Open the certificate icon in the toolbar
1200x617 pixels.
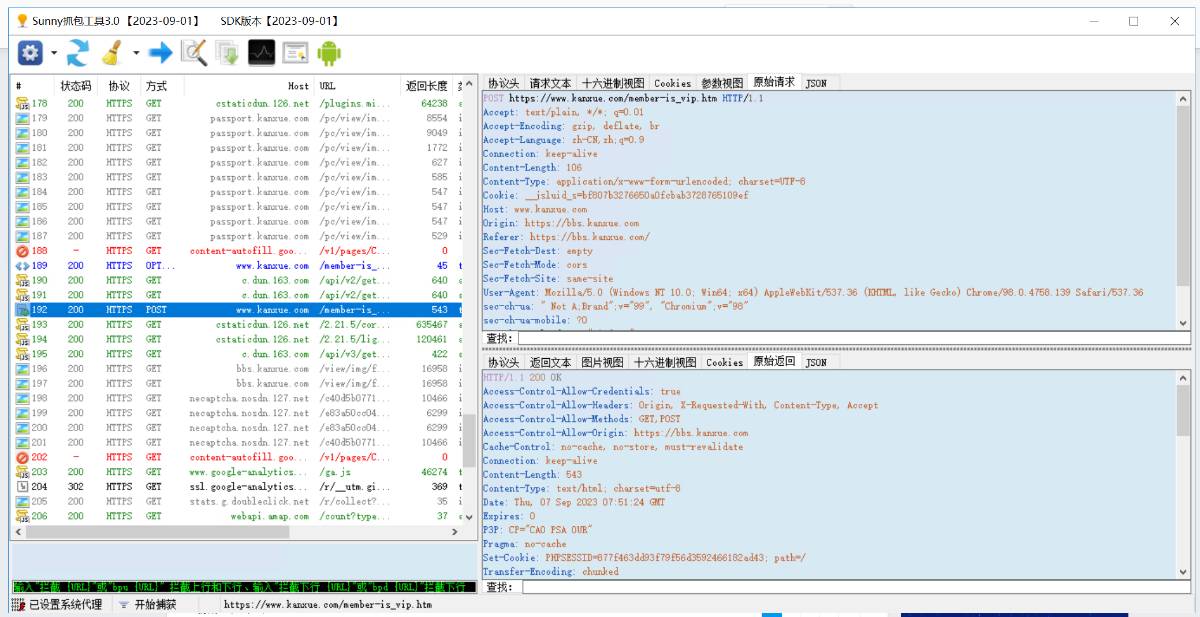pos(295,53)
